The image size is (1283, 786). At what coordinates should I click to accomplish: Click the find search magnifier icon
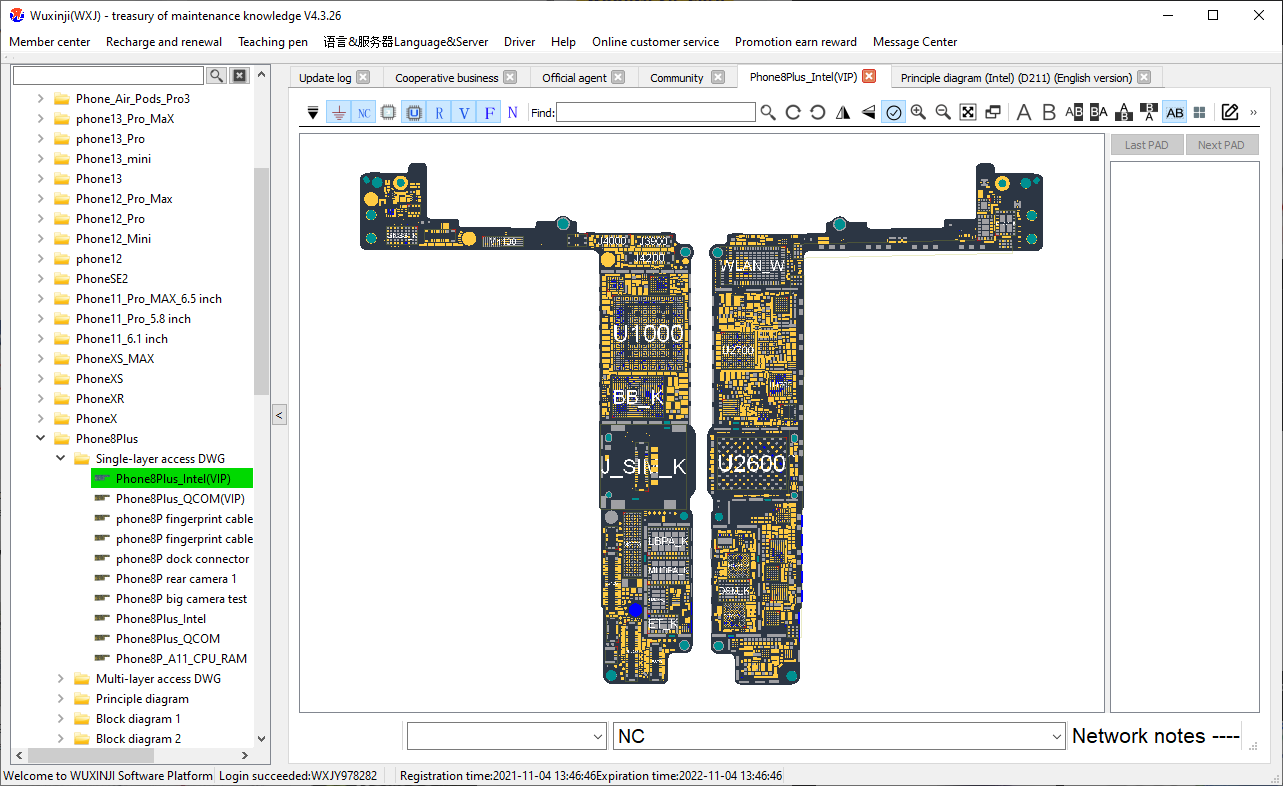coord(768,113)
